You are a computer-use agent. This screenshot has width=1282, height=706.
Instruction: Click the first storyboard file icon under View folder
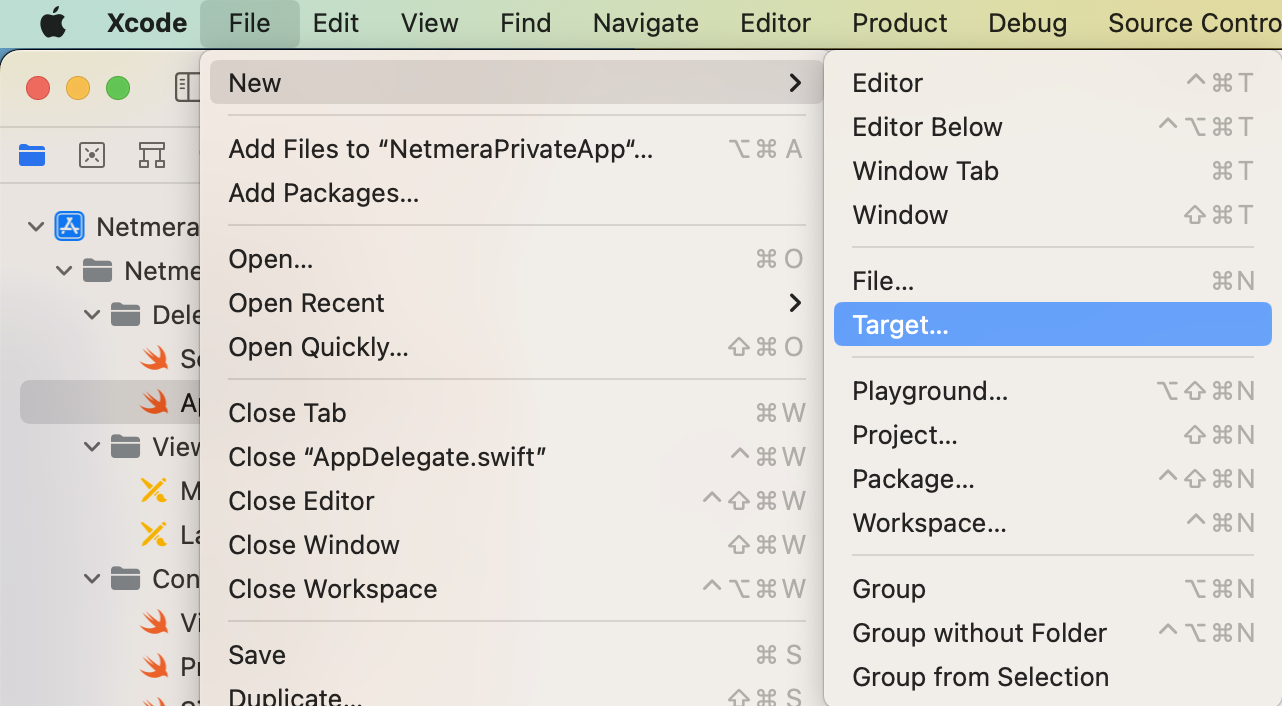point(154,490)
